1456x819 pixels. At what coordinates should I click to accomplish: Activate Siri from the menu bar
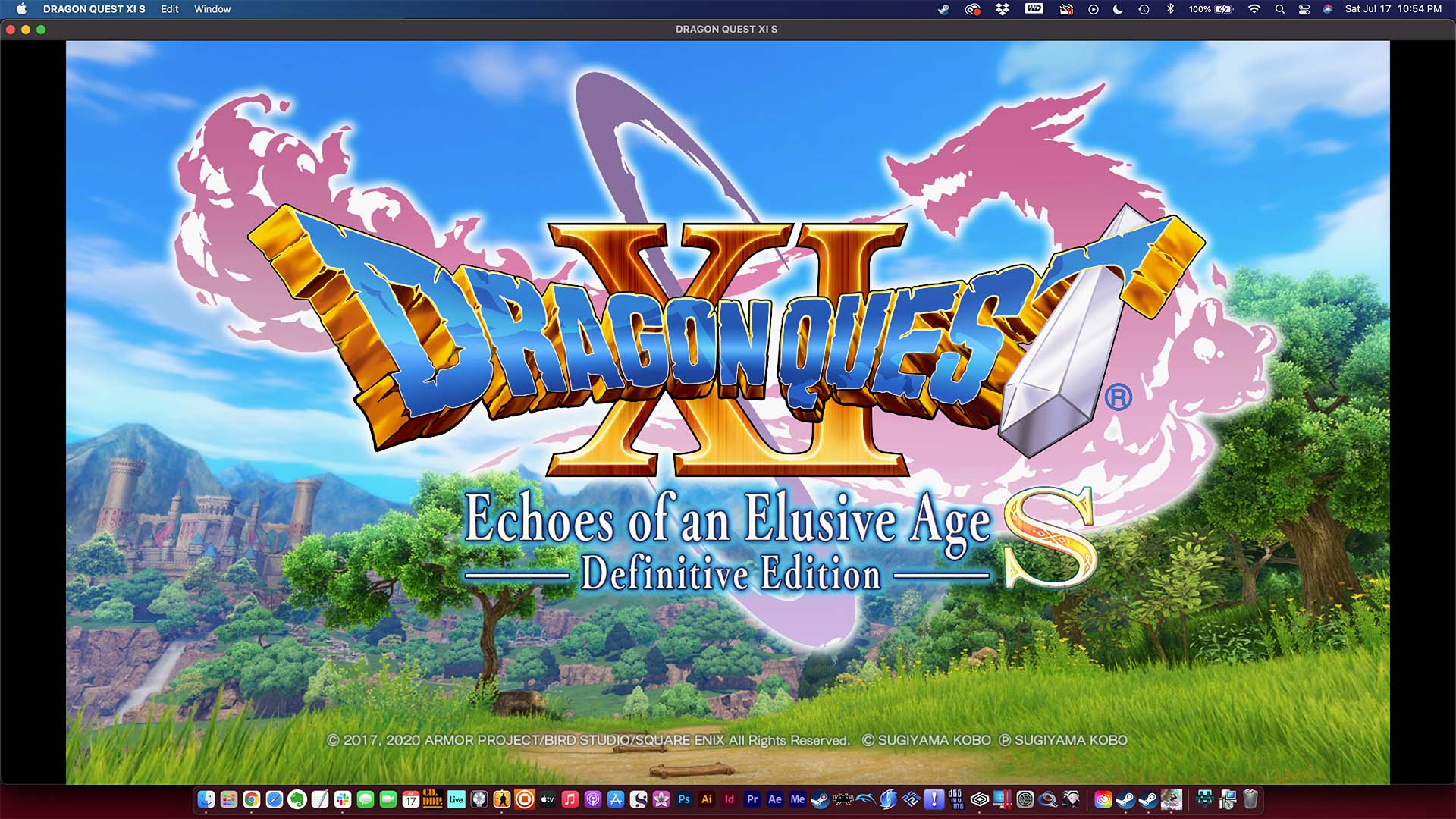[1328, 9]
